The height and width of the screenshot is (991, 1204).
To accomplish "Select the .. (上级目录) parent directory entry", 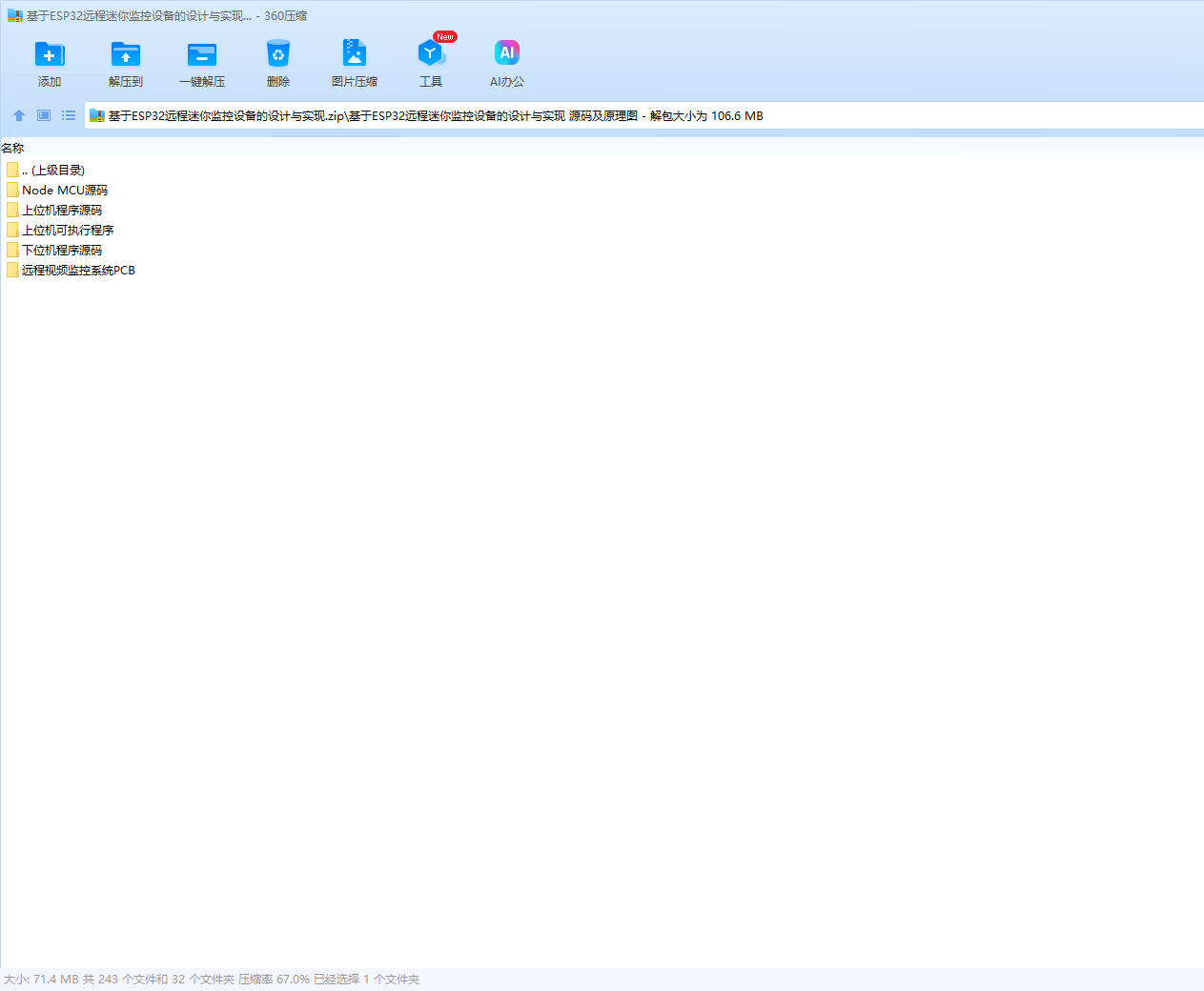I will (x=53, y=171).
